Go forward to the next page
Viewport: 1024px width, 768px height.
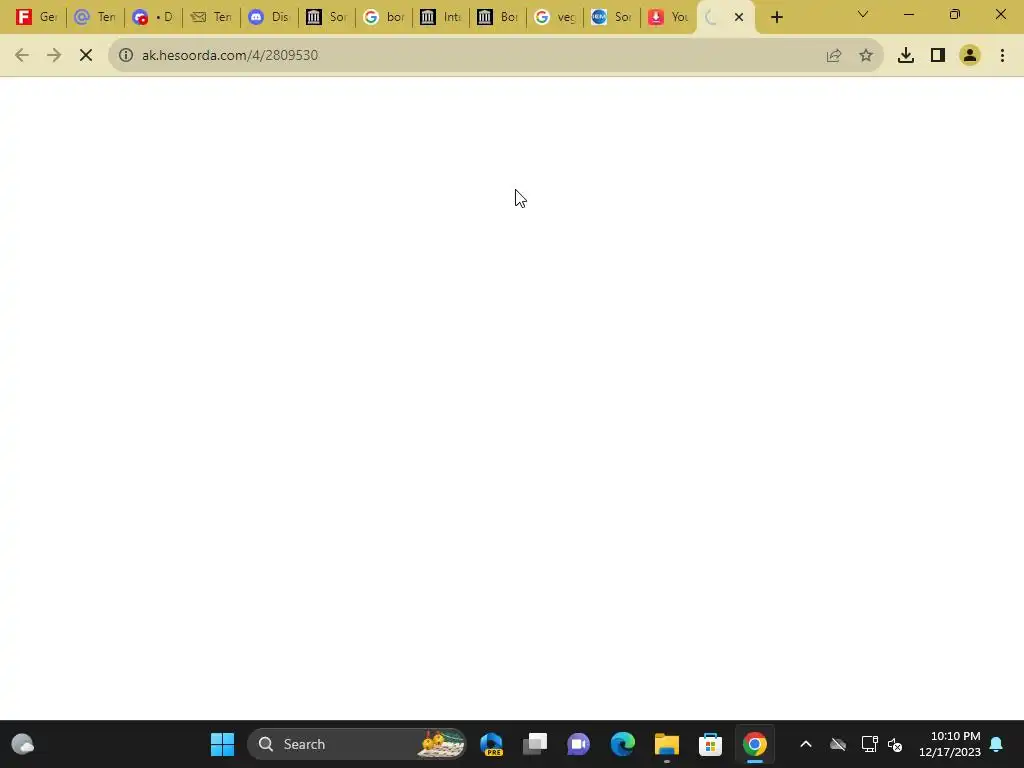(54, 56)
